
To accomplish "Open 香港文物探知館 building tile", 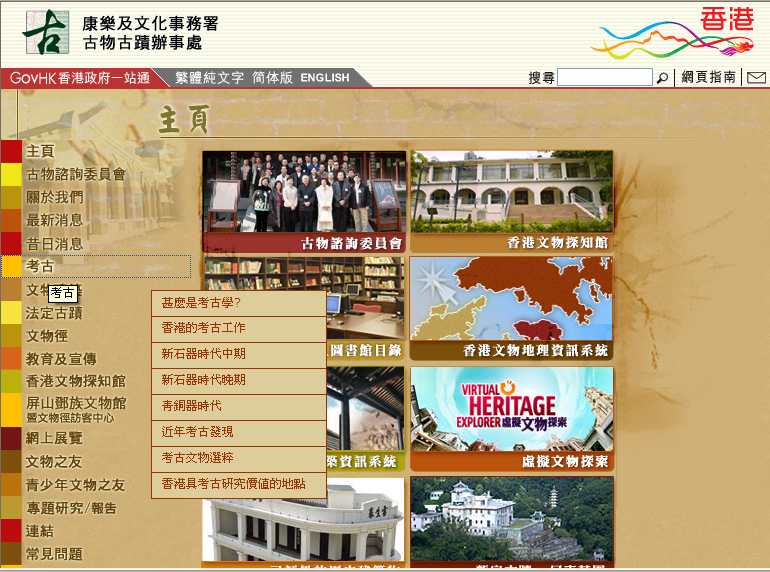I will 512,202.
